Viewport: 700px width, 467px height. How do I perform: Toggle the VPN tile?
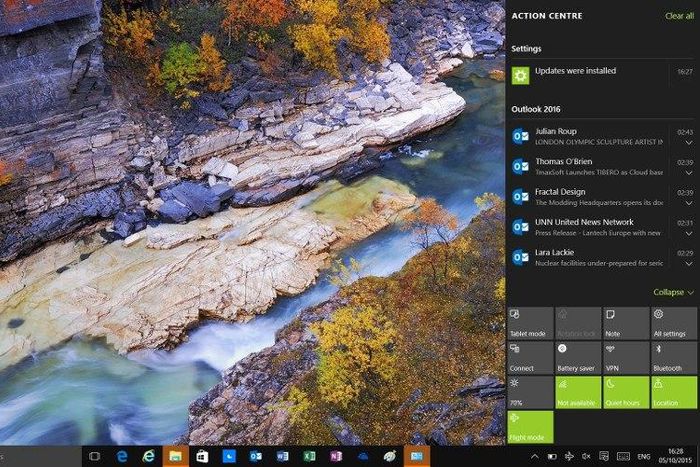click(626, 358)
